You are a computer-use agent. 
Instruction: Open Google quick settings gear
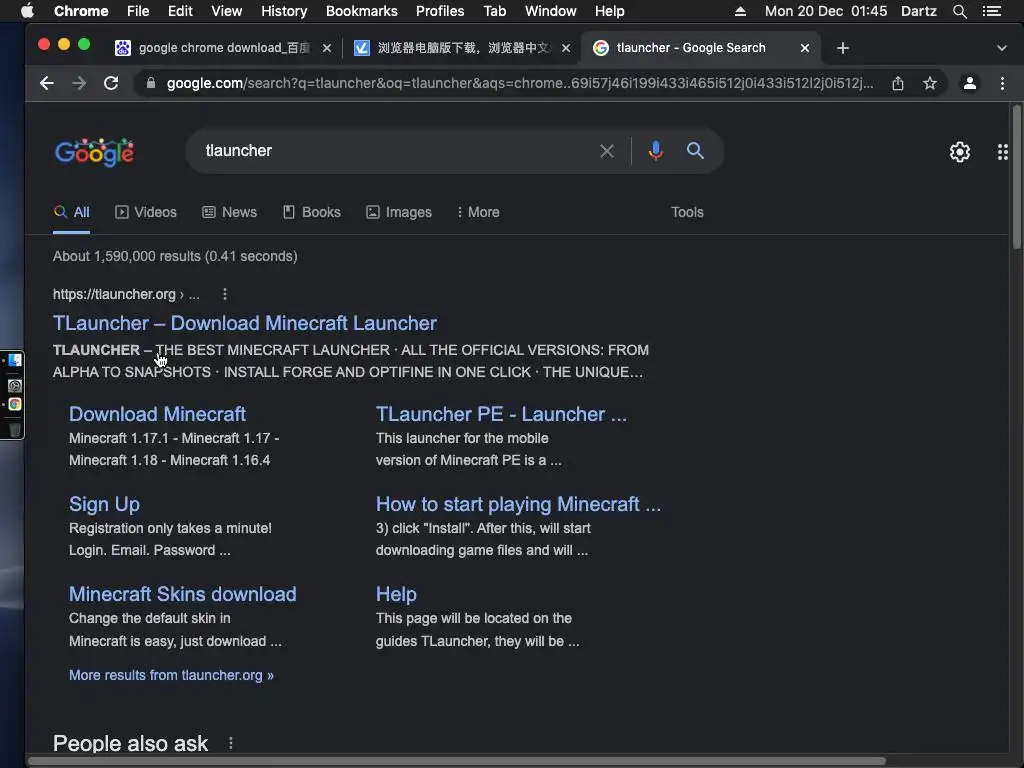(x=959, y=152)
